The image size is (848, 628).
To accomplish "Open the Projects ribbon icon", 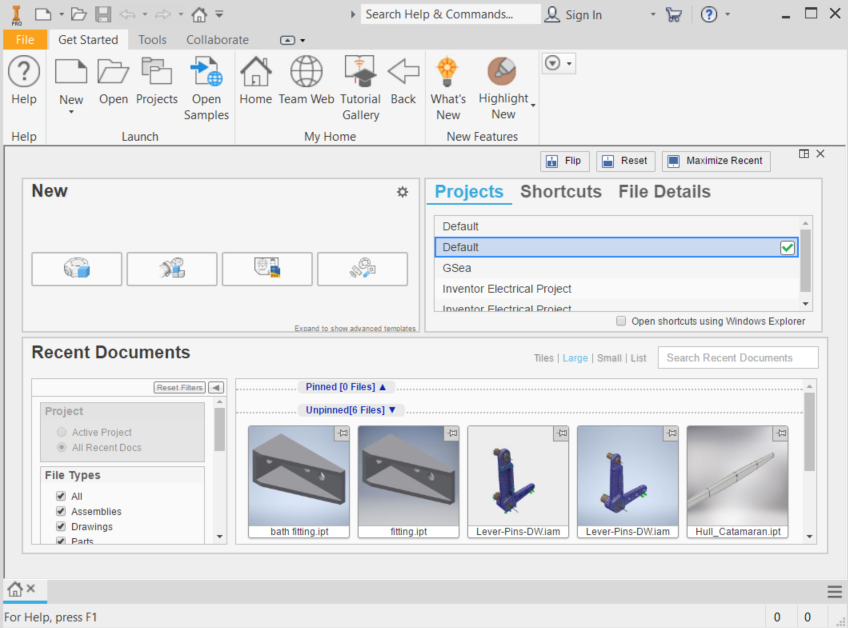I will 156,71.
